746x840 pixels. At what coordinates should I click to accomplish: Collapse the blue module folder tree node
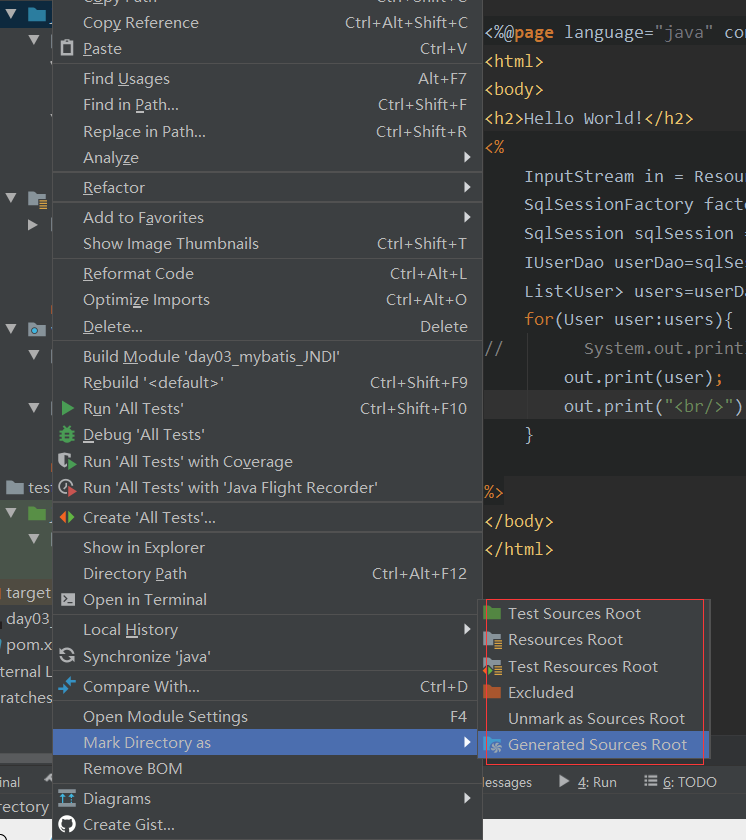point(11,14)
